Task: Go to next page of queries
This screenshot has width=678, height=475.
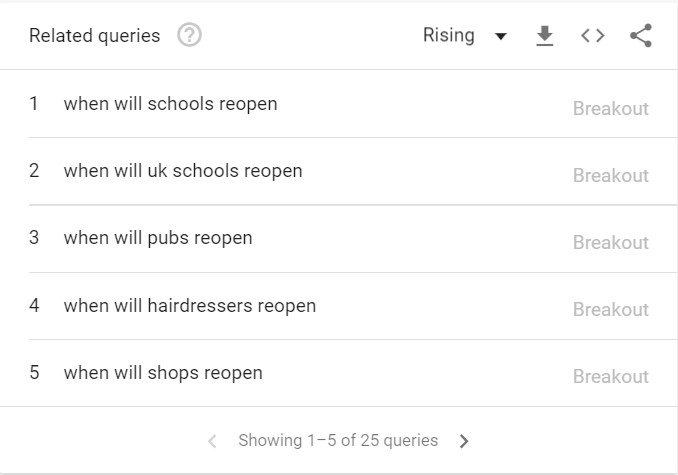Action: point(464,441)
